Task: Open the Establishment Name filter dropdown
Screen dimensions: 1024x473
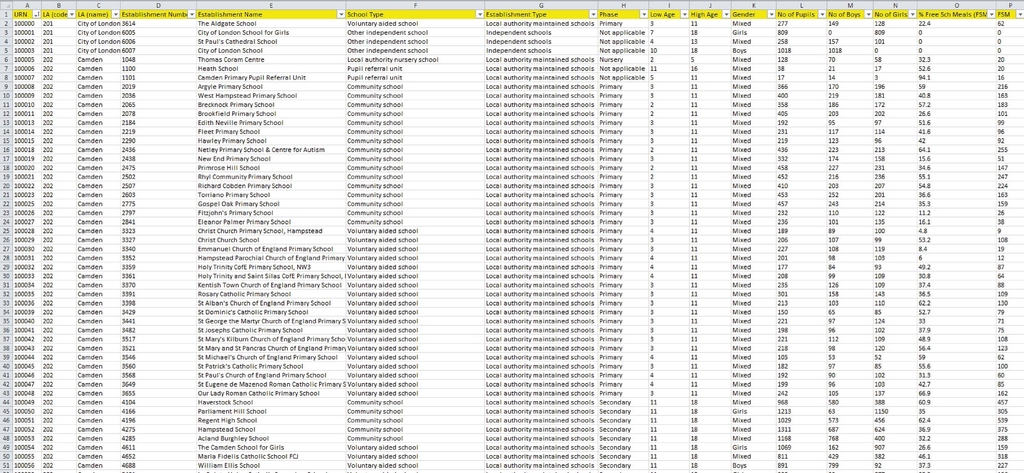Action: pyautogui.click(x=341, y=14)
